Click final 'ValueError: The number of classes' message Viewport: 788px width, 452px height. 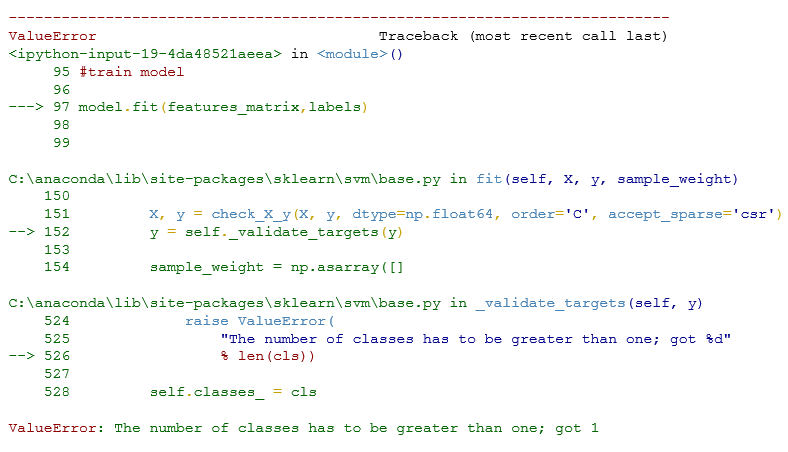(x=304, y=428)
